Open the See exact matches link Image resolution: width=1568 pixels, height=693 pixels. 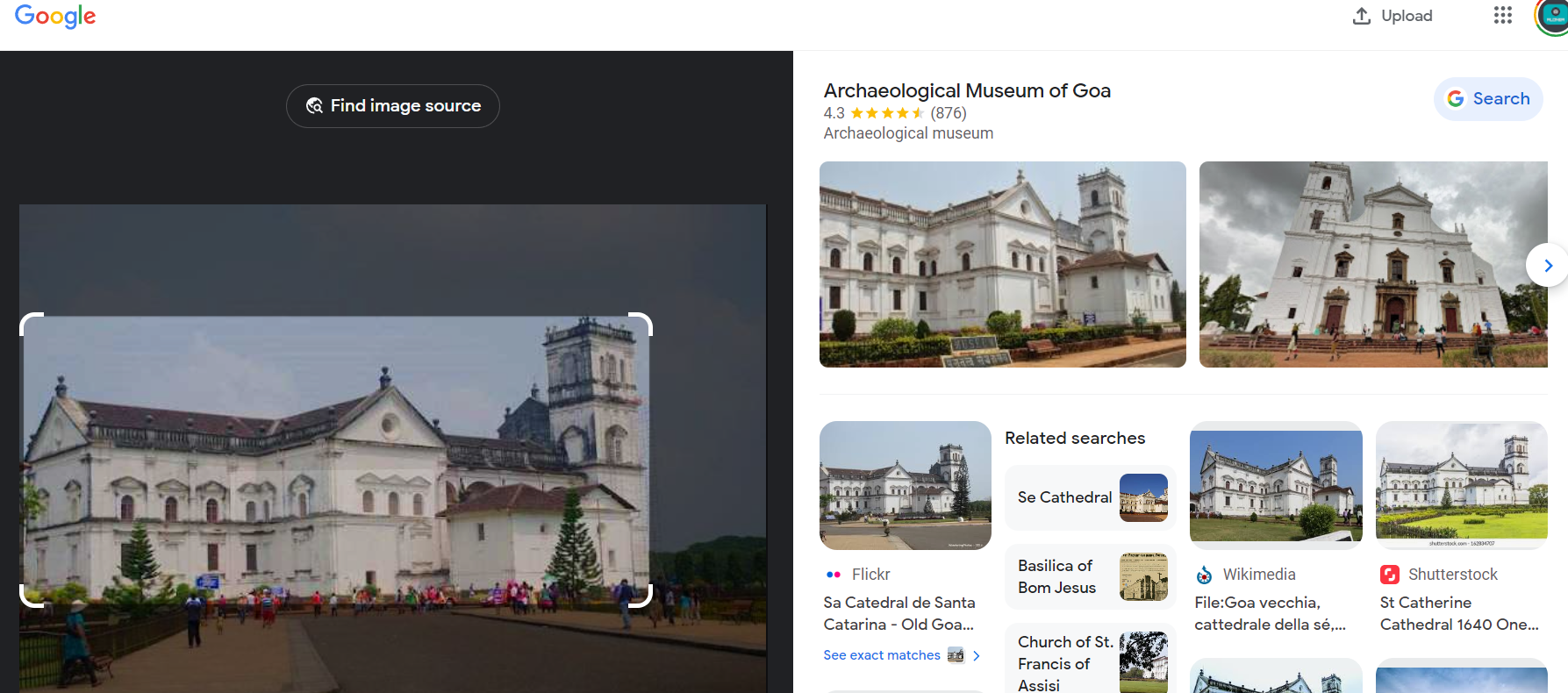(x=882, y=655)
